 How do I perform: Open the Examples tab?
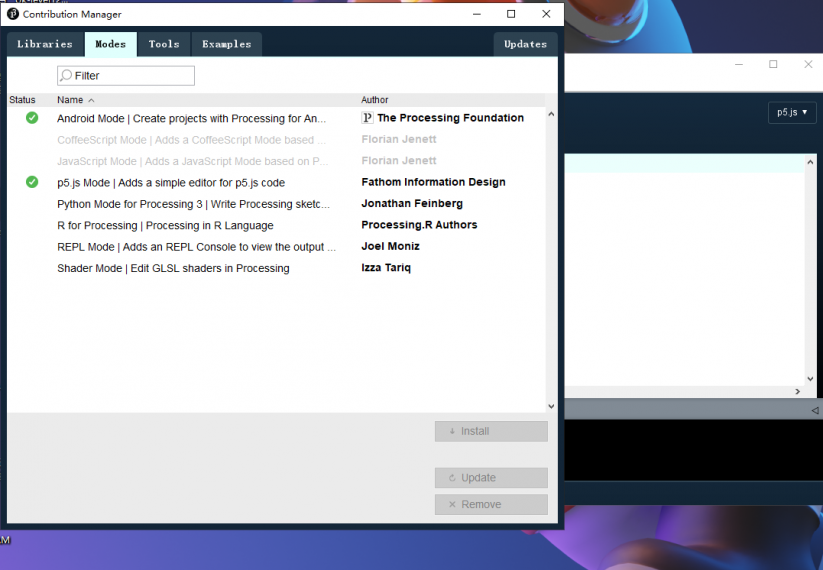[227, 44]
